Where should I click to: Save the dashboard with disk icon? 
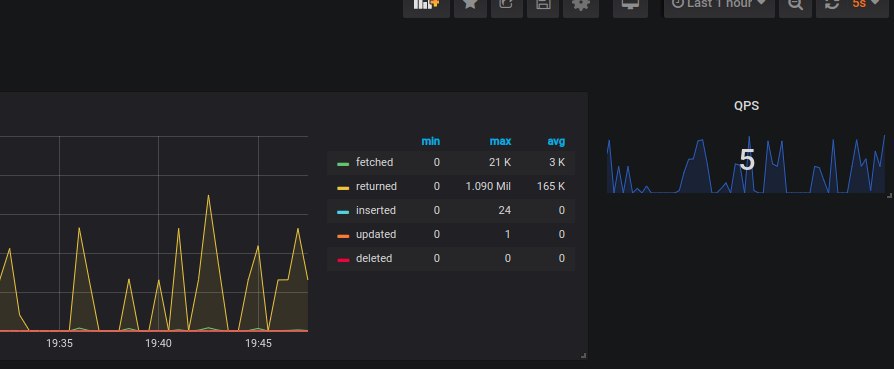click(543, 6)
